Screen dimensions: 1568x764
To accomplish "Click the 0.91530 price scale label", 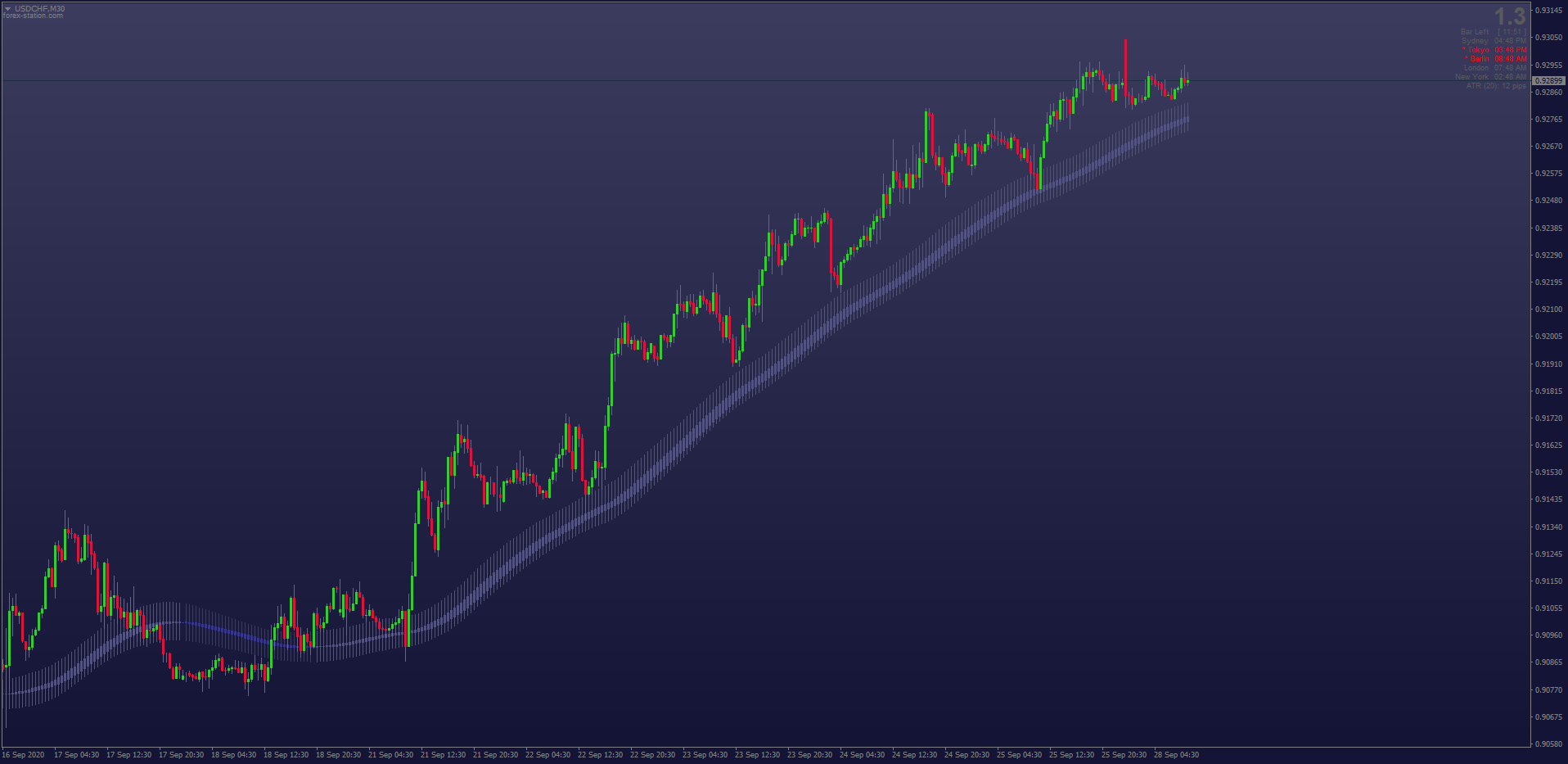I will [x=1548, y=472].
